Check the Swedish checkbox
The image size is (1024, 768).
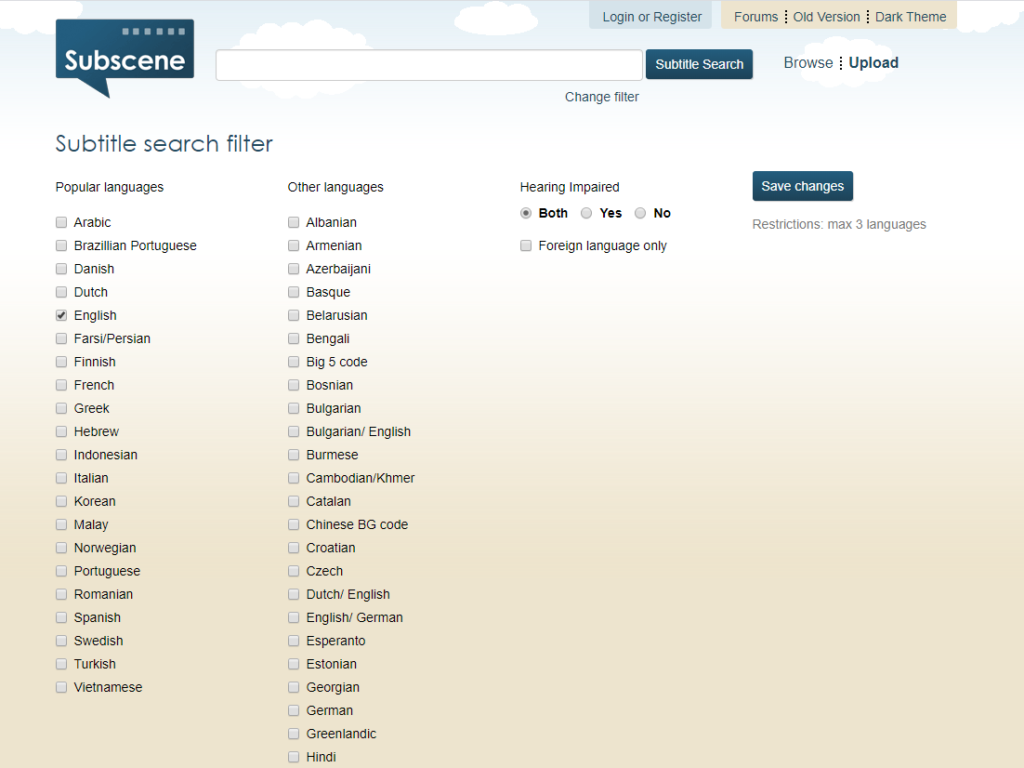coord(61,641)
